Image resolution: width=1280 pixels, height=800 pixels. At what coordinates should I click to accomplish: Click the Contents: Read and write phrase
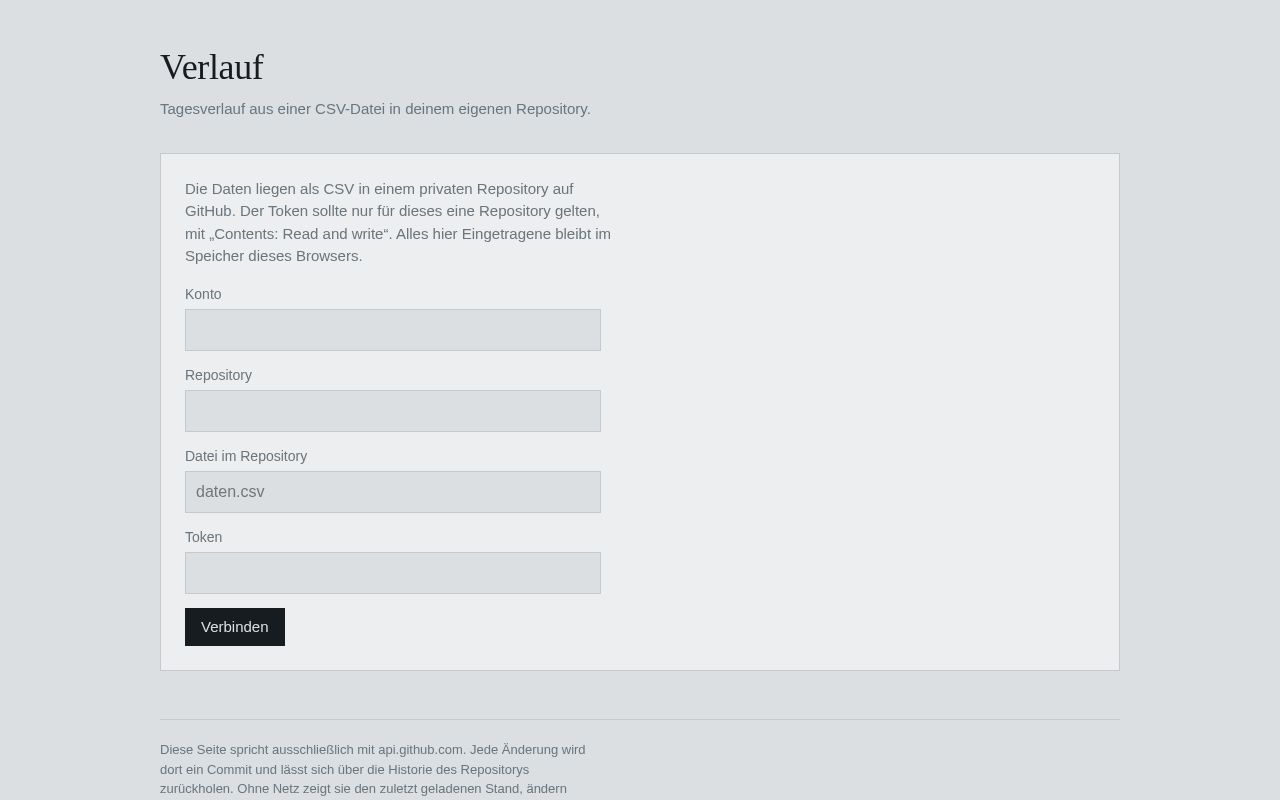click(299, 234)
